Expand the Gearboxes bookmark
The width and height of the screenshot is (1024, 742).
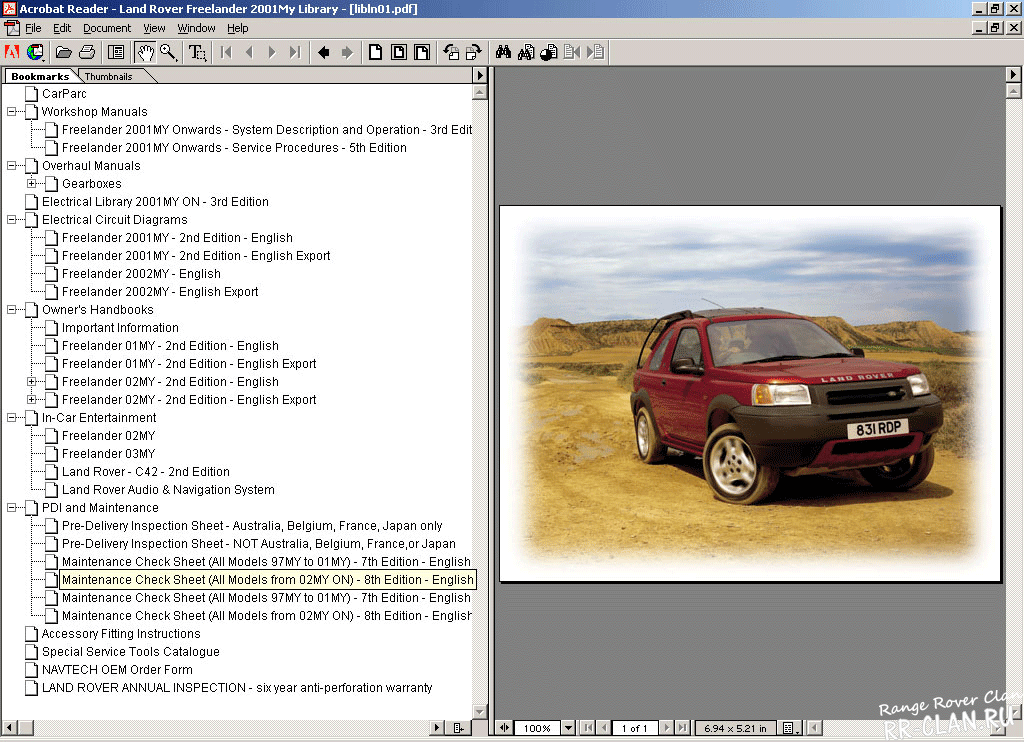32,184
